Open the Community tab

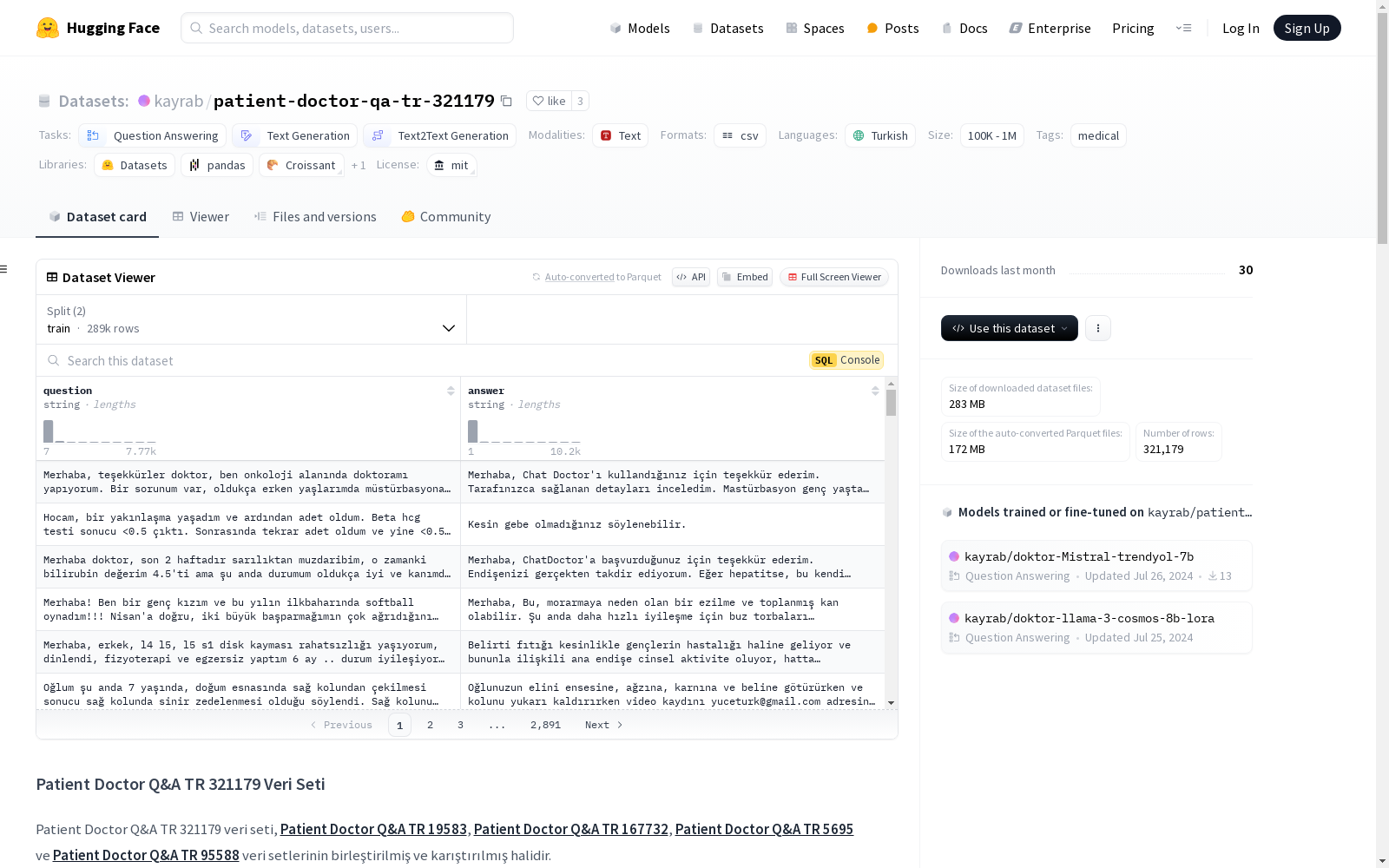point(446,217)
